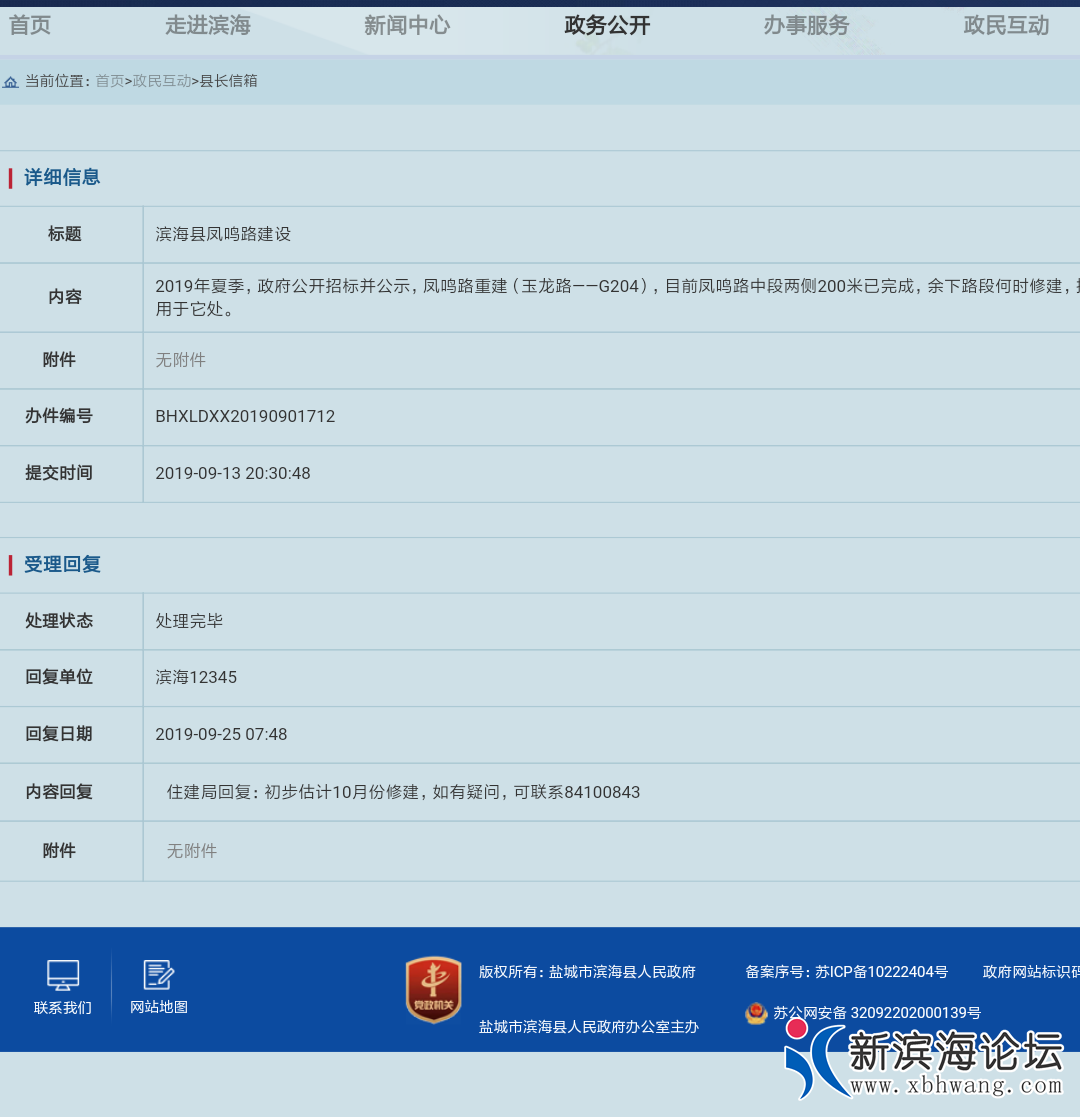1080x1117 pixels.
Task: Go to 首页 in the top navigation
Action: [x=30, y=26]
